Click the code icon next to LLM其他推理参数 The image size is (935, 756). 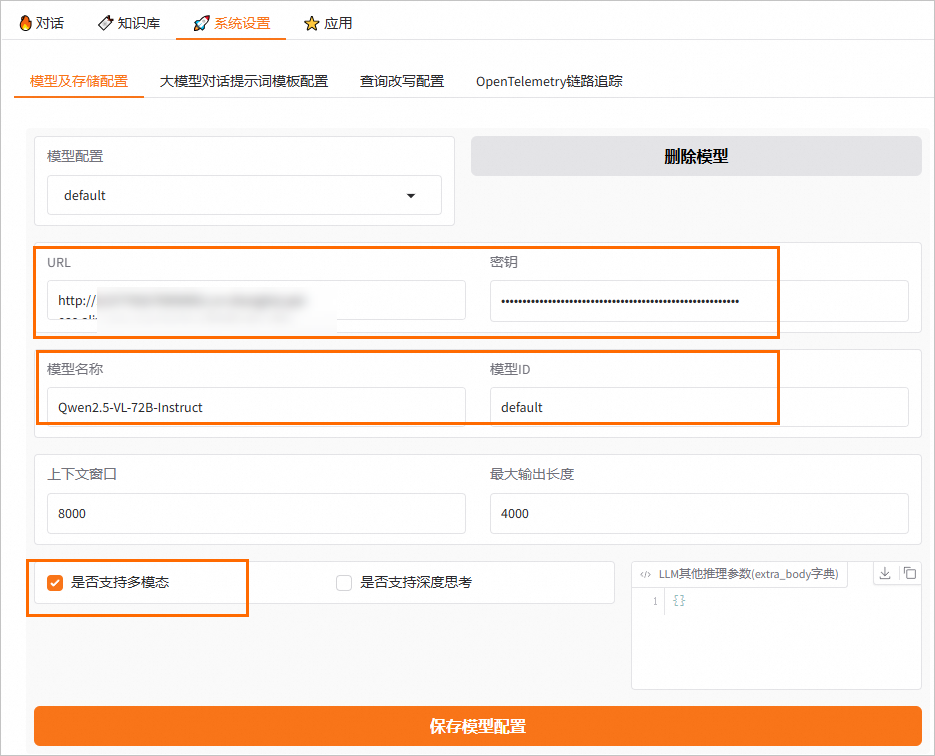[x=645, y=575]
